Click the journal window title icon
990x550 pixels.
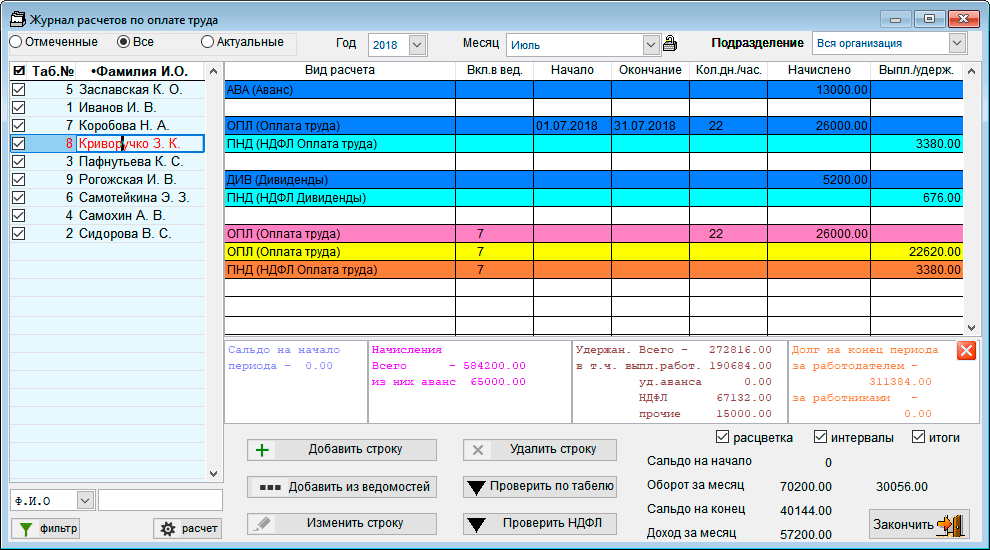click(x=18, y=20)
